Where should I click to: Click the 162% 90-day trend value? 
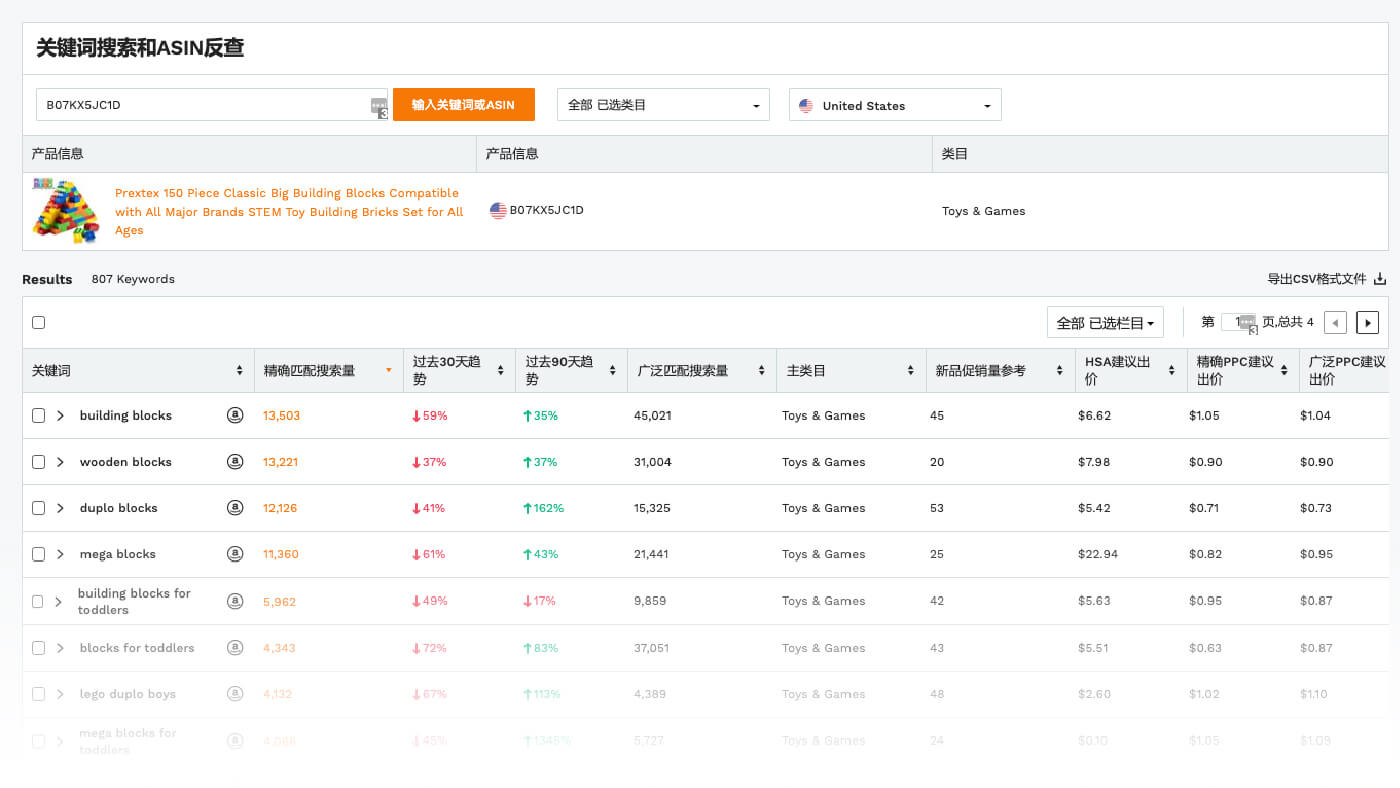pos(543,508)
